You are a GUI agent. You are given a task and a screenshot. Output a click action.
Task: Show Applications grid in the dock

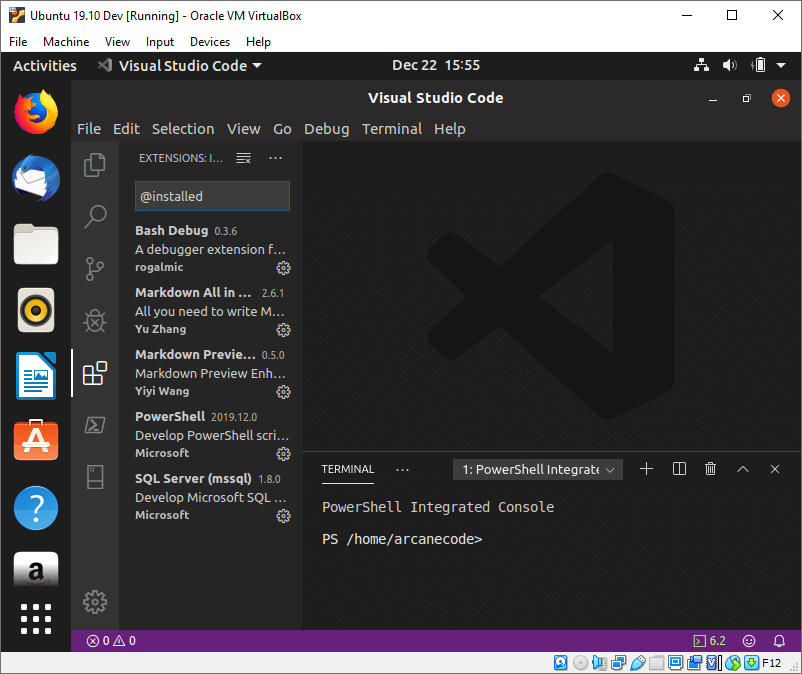36,619
